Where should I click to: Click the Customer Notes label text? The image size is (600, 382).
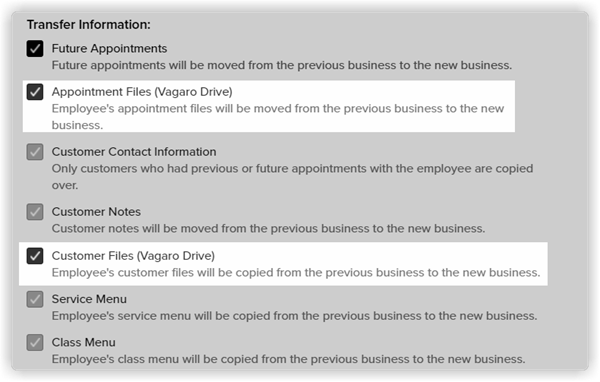click(96, 212)
